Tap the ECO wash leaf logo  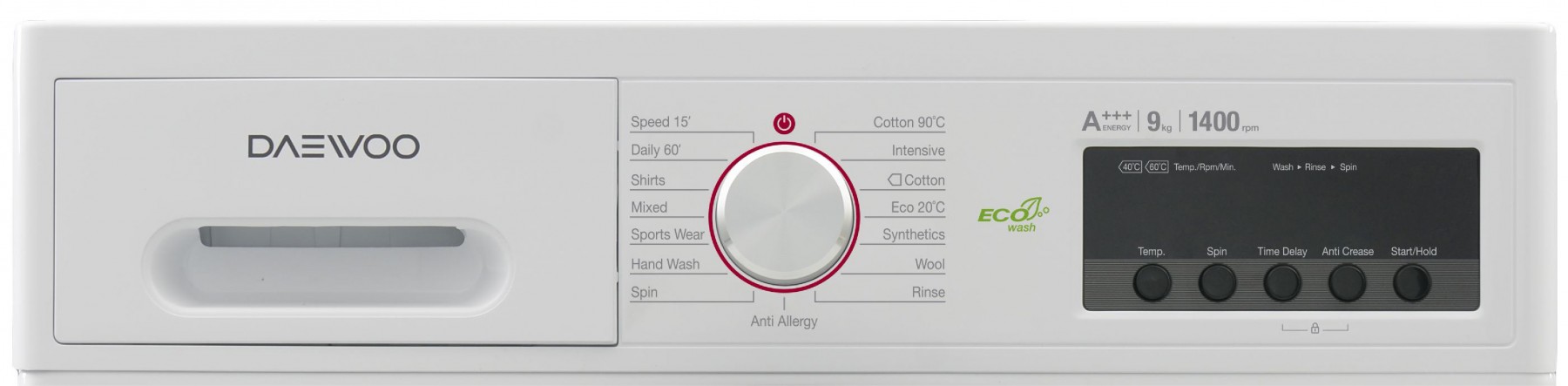tap(1013, 214)
